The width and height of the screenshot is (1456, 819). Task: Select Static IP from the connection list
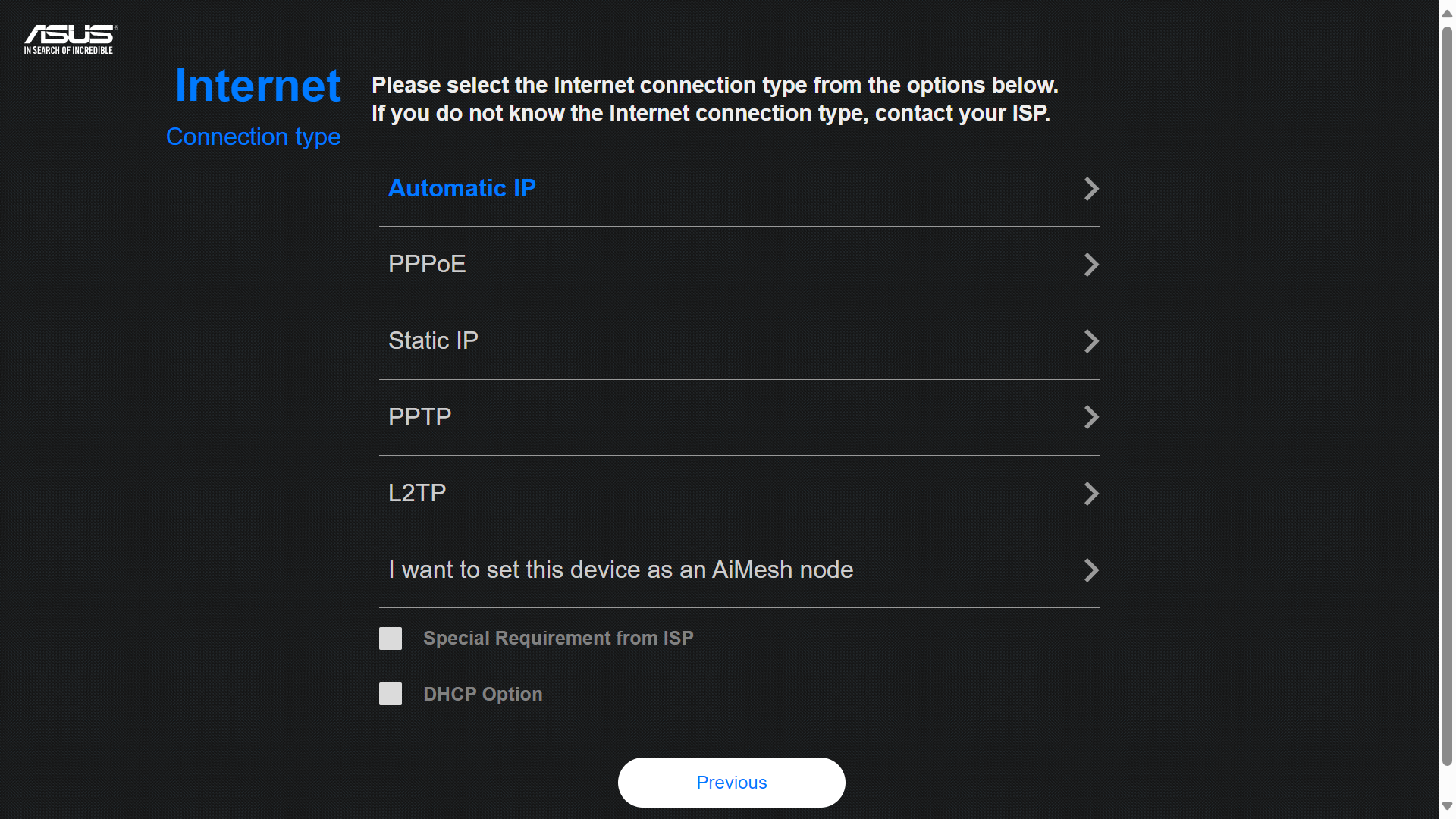433,340
